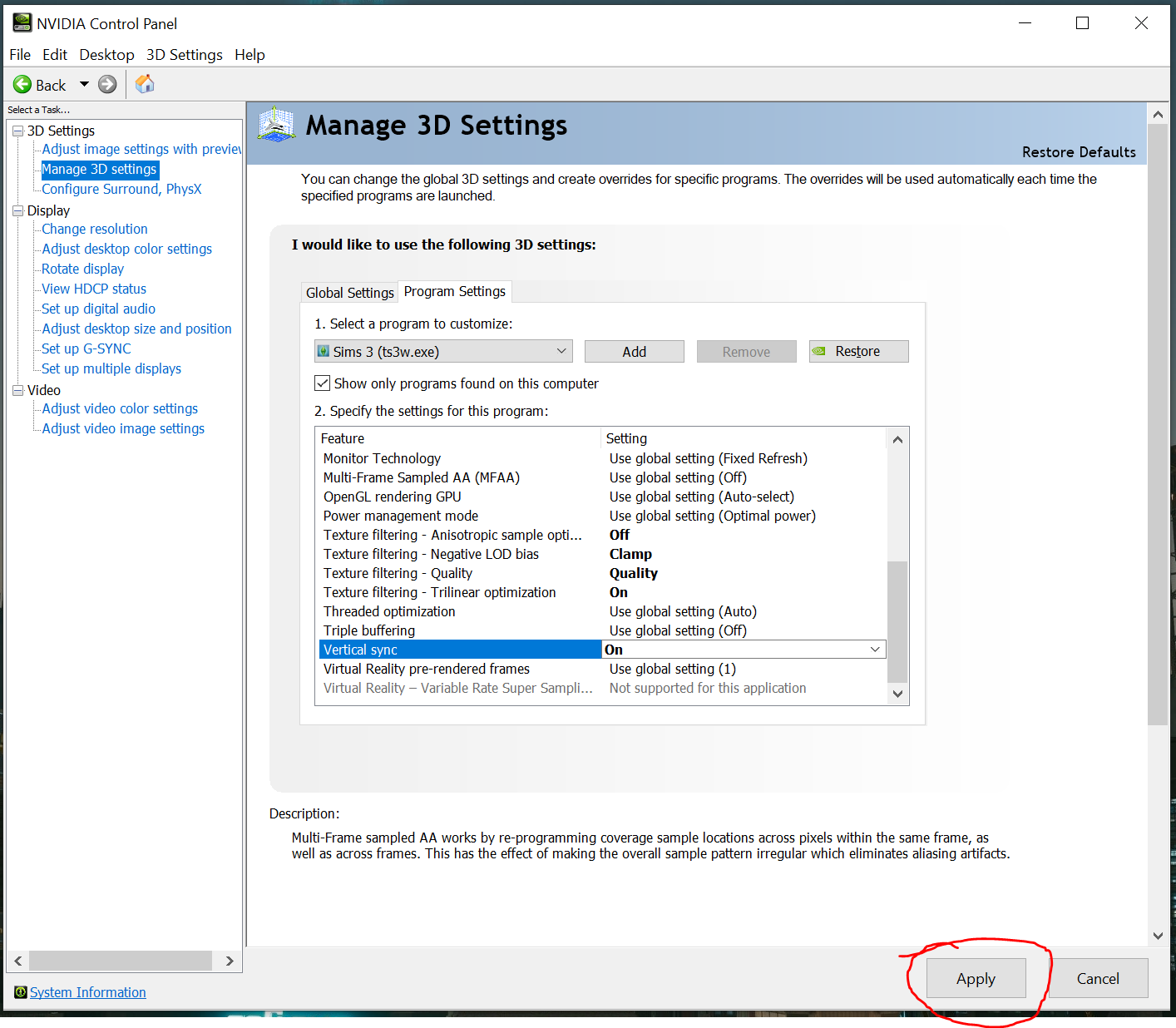Select Triple buffering row
1176x1028 pixels.
click(x=603, y=630)
